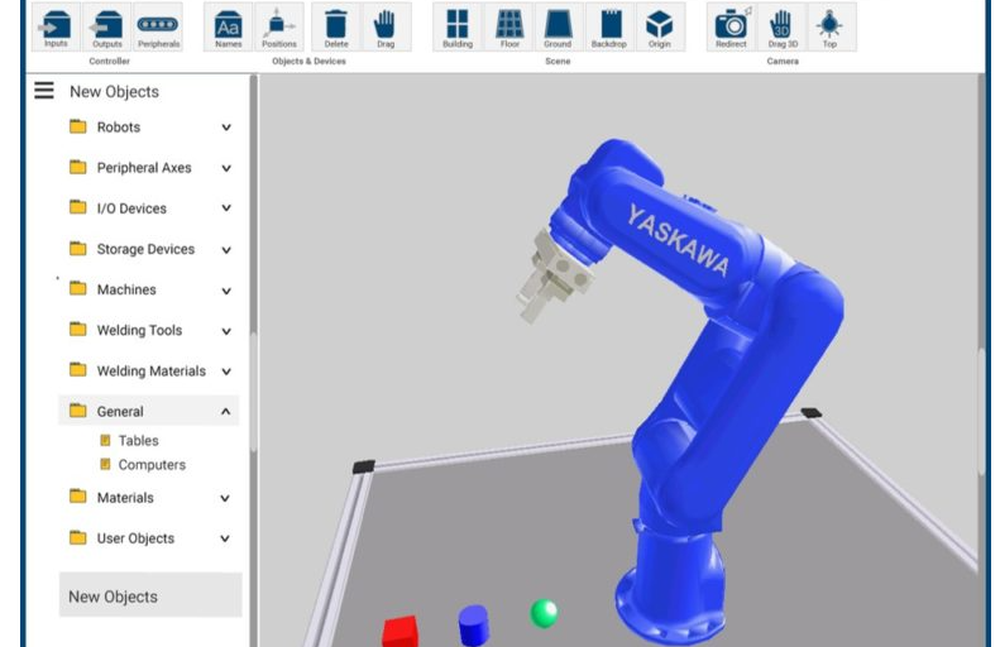Viewport: 1000px width, 647px height.
Task: Toggle the Floor scene icon
Action: coord(510,27)
